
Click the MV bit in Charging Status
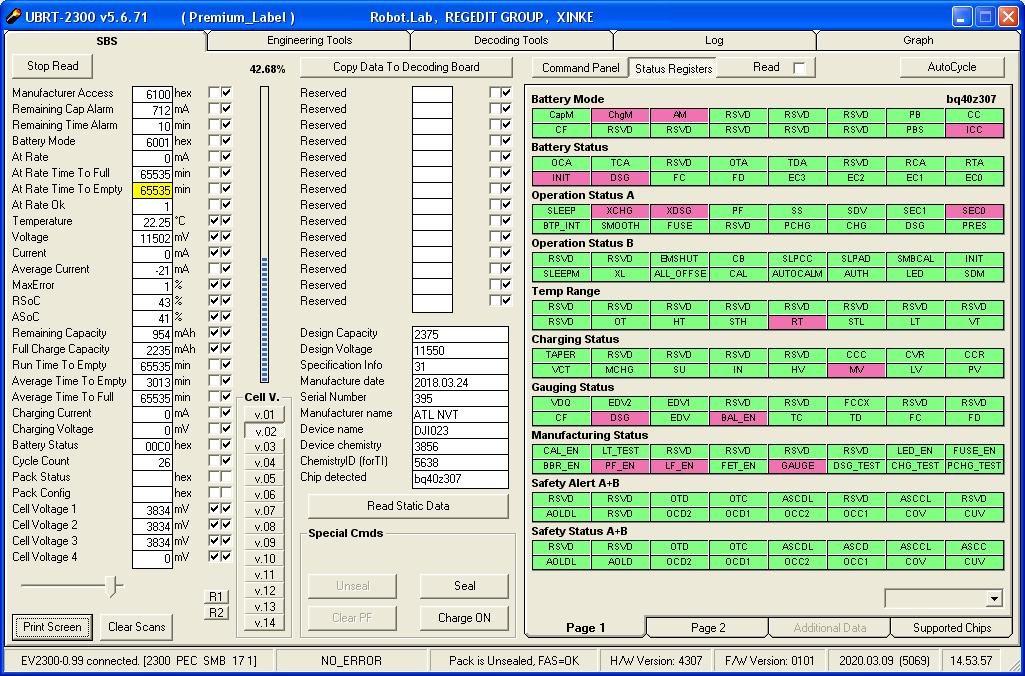click(x=856, y=370)
